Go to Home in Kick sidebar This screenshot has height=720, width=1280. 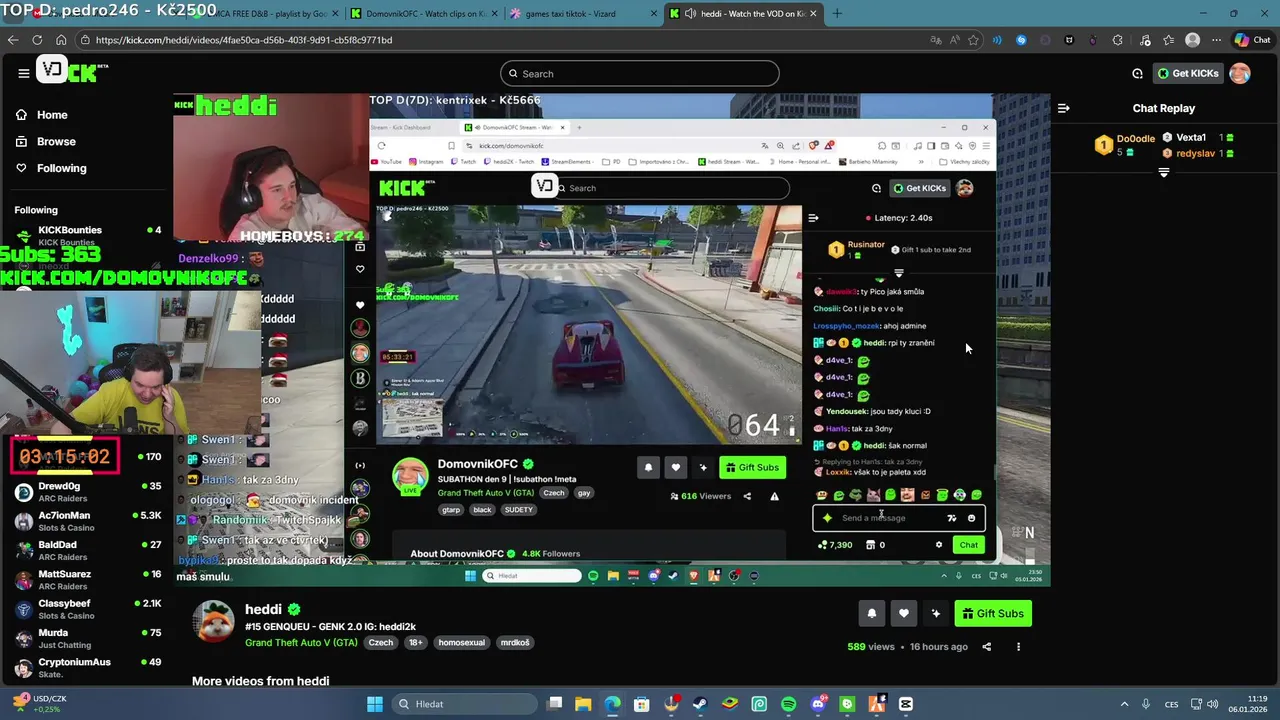[x=42, y=115]
